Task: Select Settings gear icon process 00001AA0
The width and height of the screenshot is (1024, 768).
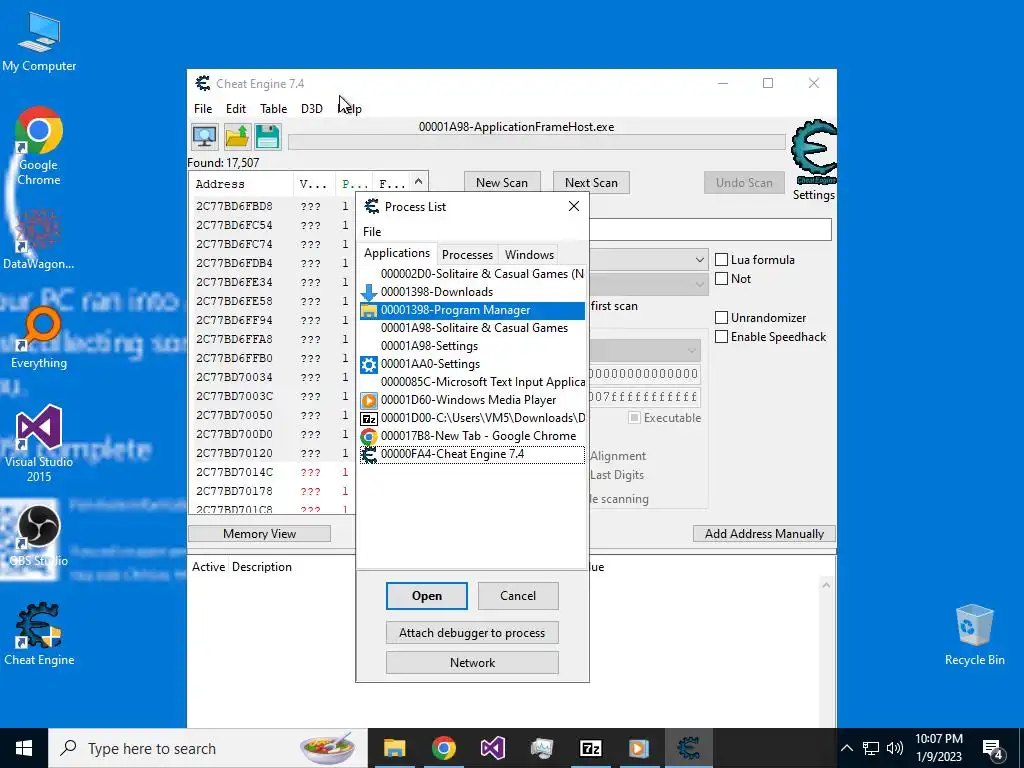Action: pyautogui.click(x=369, y=364)
